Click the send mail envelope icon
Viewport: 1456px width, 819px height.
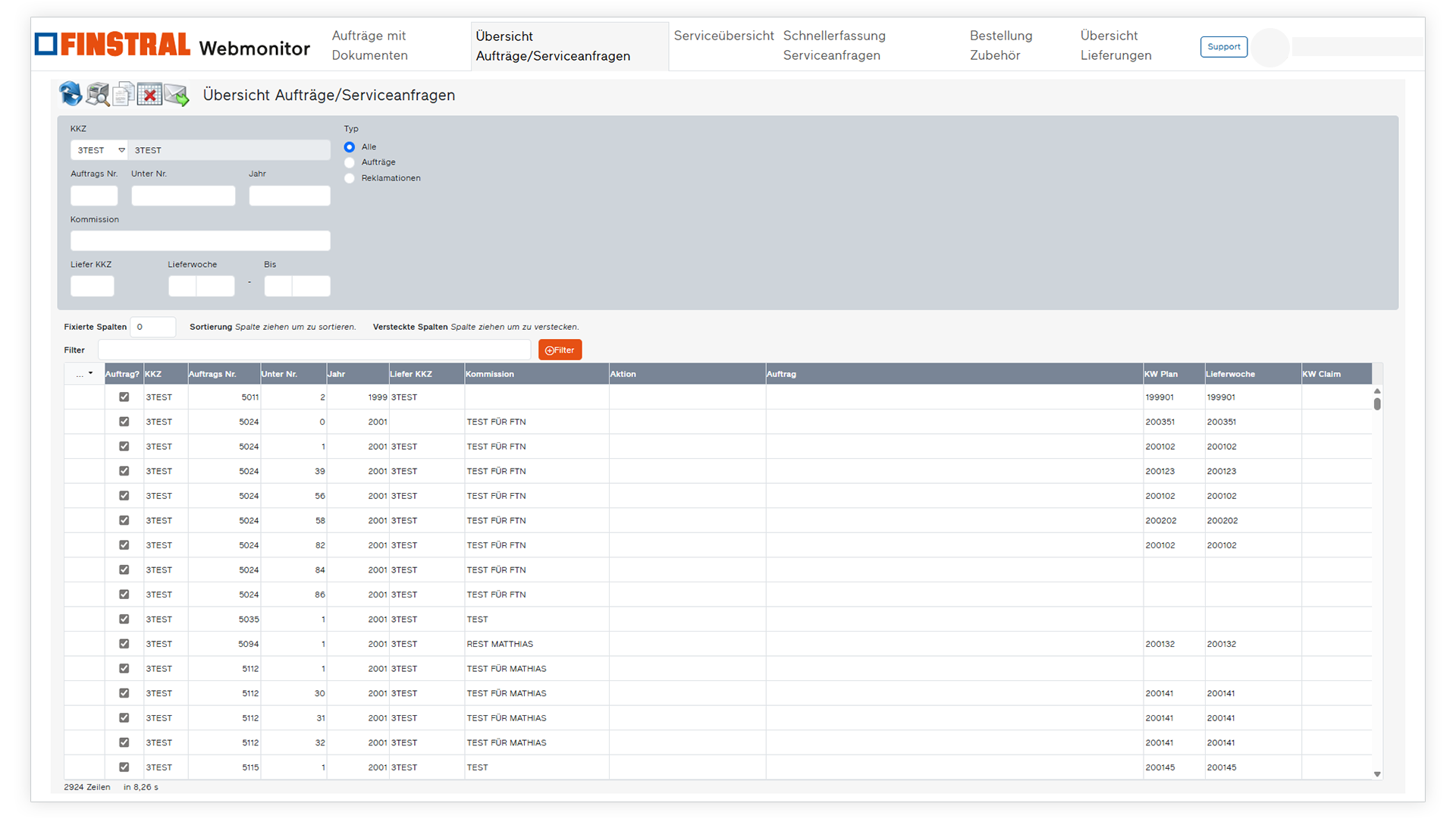coord(176,94)
